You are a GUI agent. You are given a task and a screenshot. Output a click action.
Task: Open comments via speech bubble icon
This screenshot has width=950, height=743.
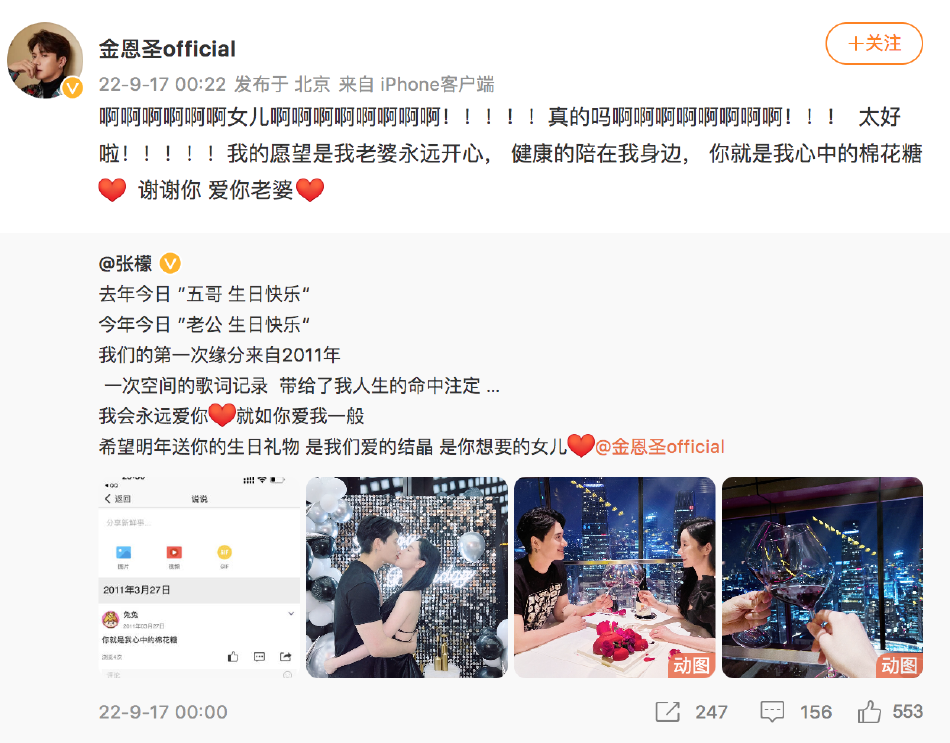(772, 711)
